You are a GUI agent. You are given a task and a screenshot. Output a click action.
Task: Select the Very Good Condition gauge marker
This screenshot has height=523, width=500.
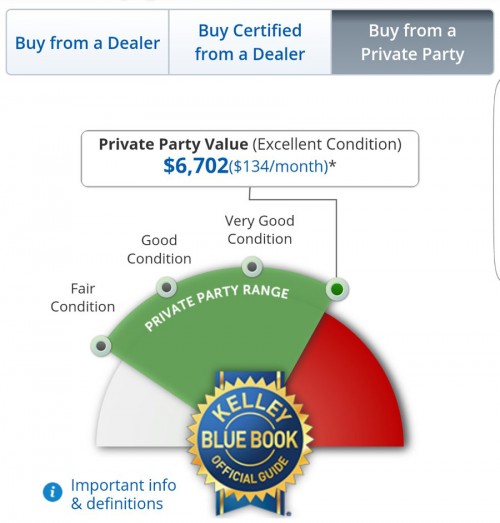[252, 267]
